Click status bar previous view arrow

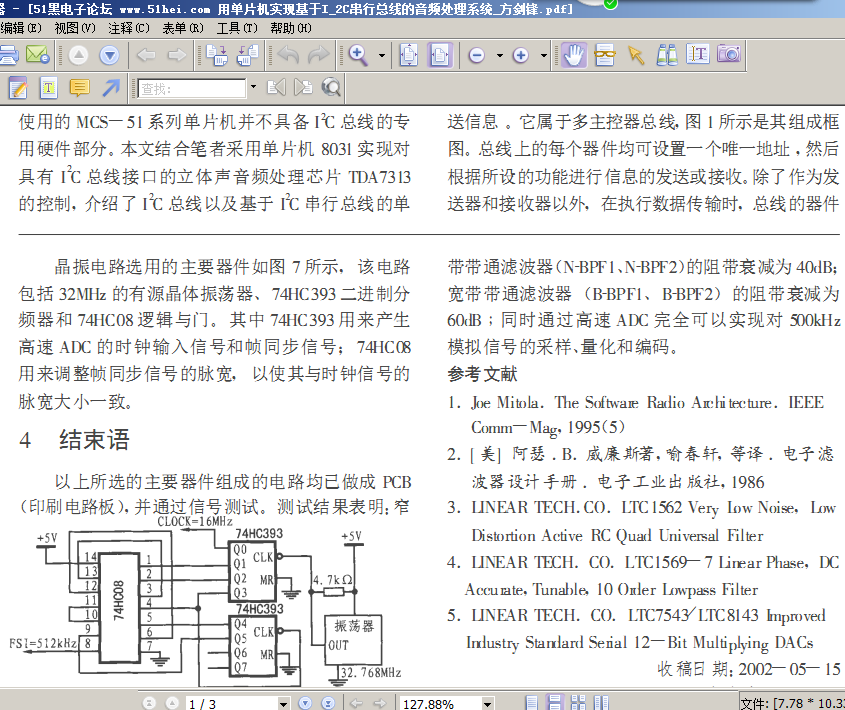pyautogui.click(x=356, y=703)
